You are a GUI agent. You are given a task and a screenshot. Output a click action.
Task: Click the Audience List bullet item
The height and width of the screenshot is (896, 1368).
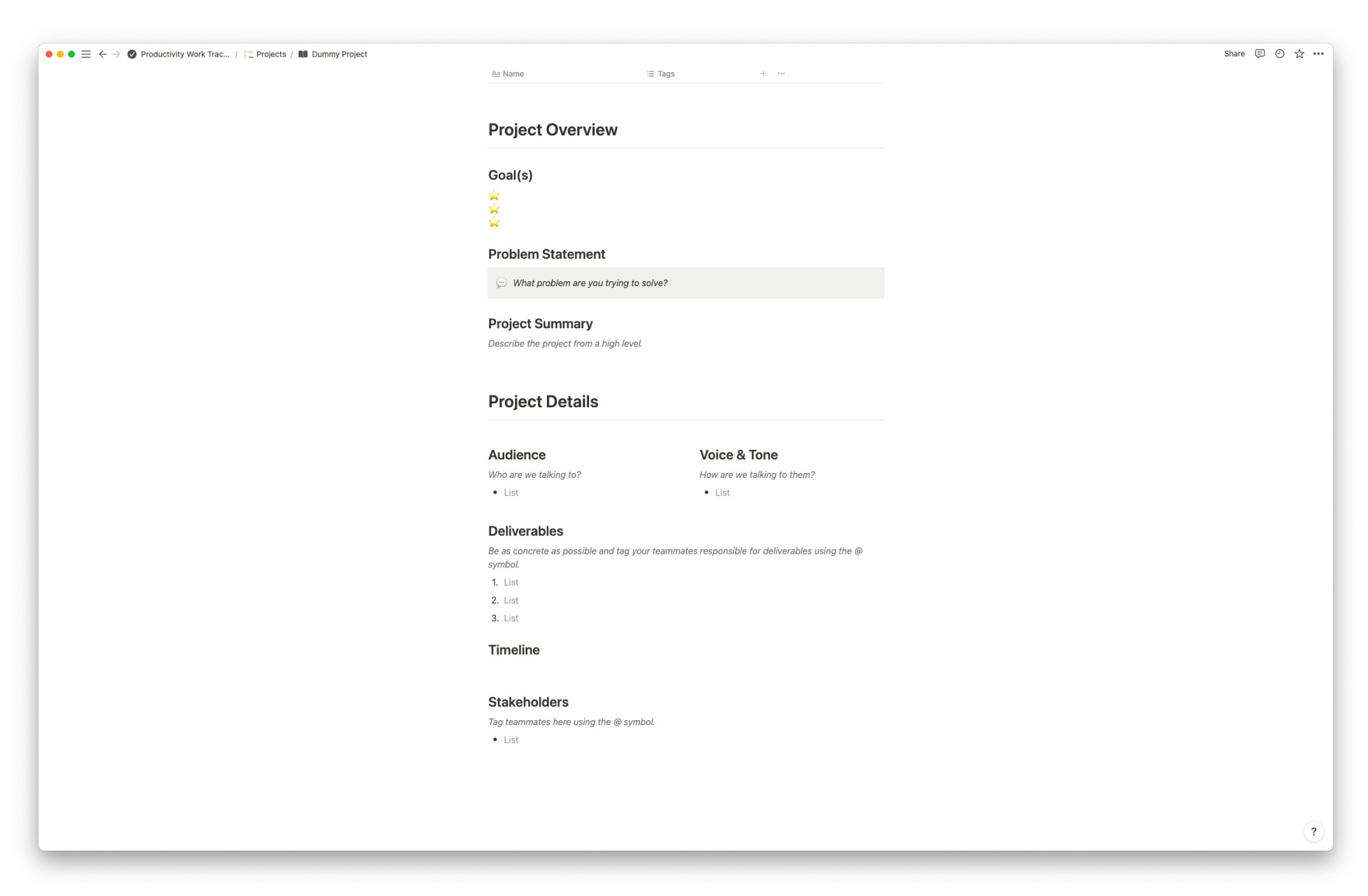511,493
